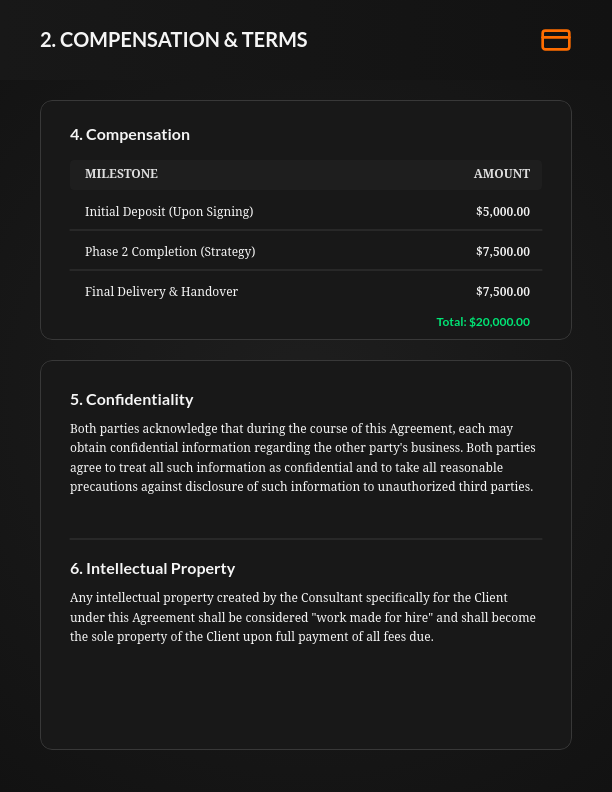Viewport: 612px width, 792px height.
Task: Click the AMOUNT column header
Action: [x=501, y=174]
